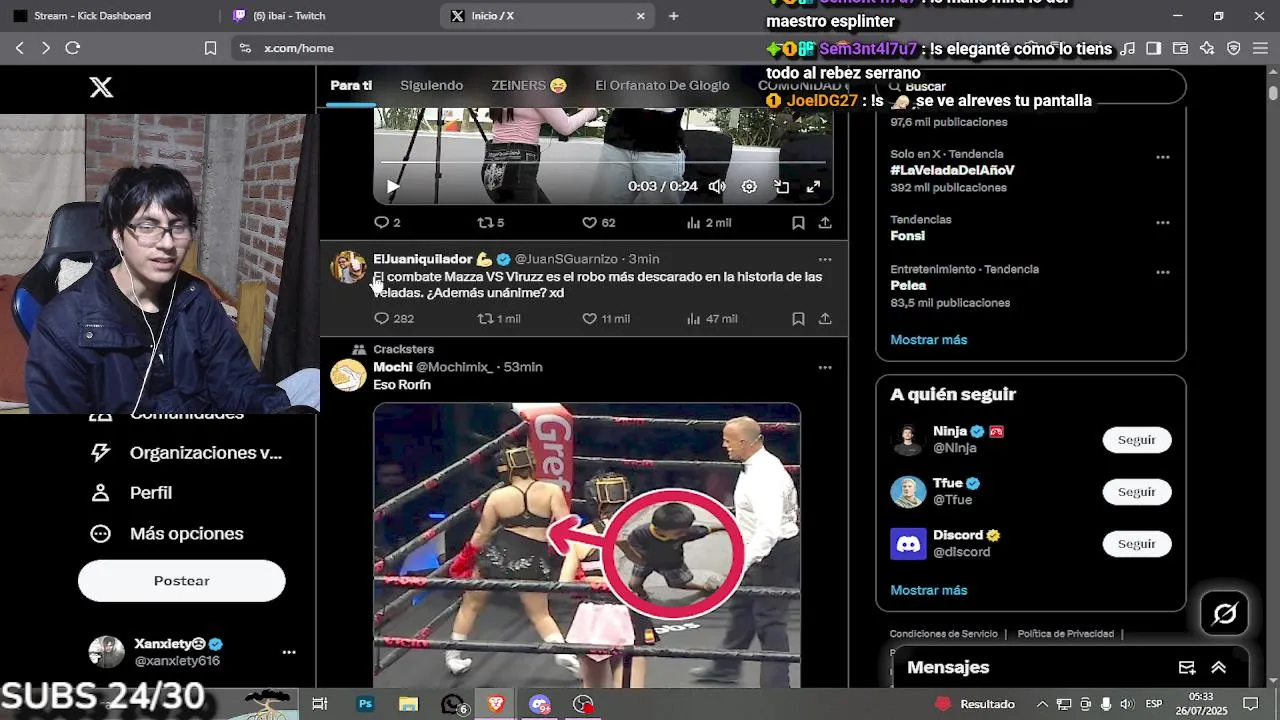
Task: Open Photoshop from the taskbar
Action: [365, 704]
